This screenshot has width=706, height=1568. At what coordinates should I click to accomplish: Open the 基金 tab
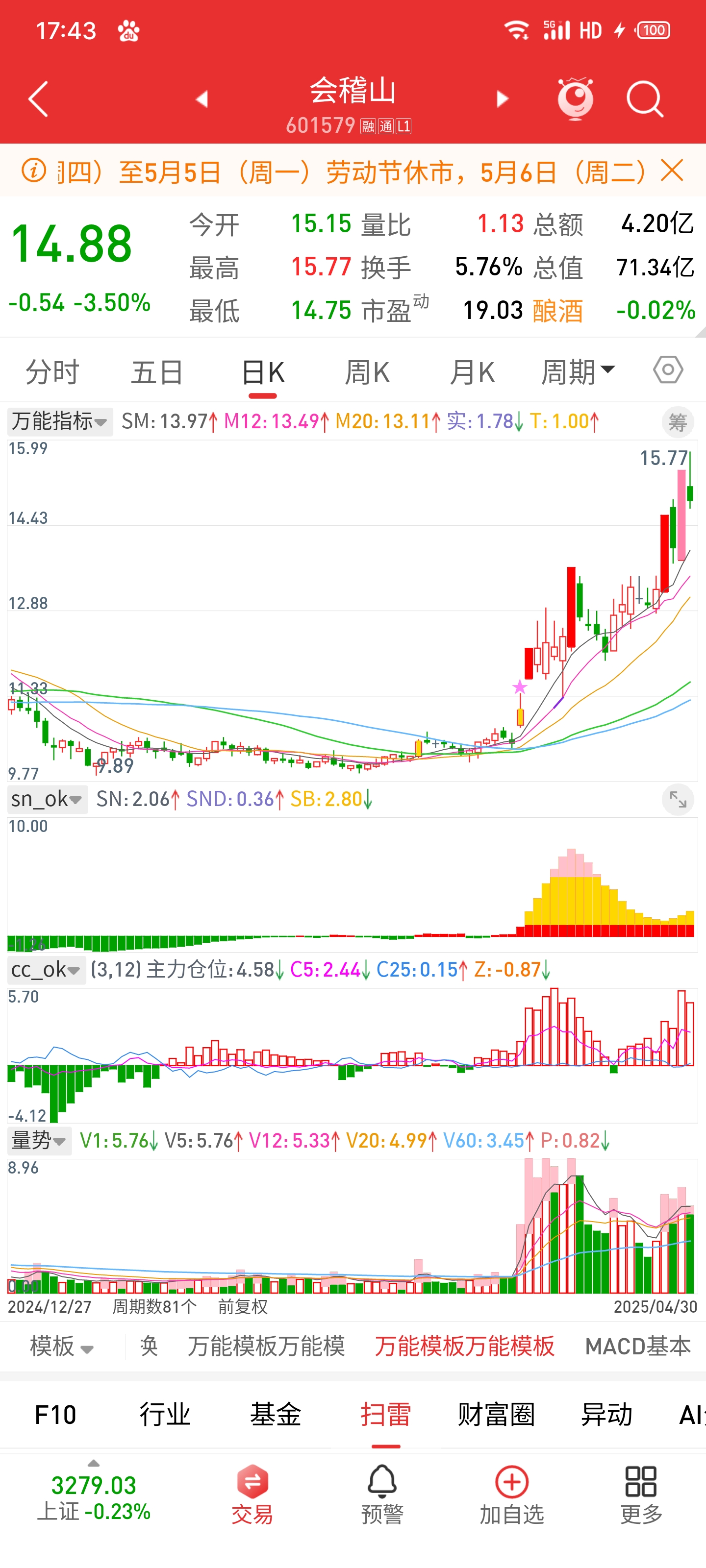tap(276, 1415)
